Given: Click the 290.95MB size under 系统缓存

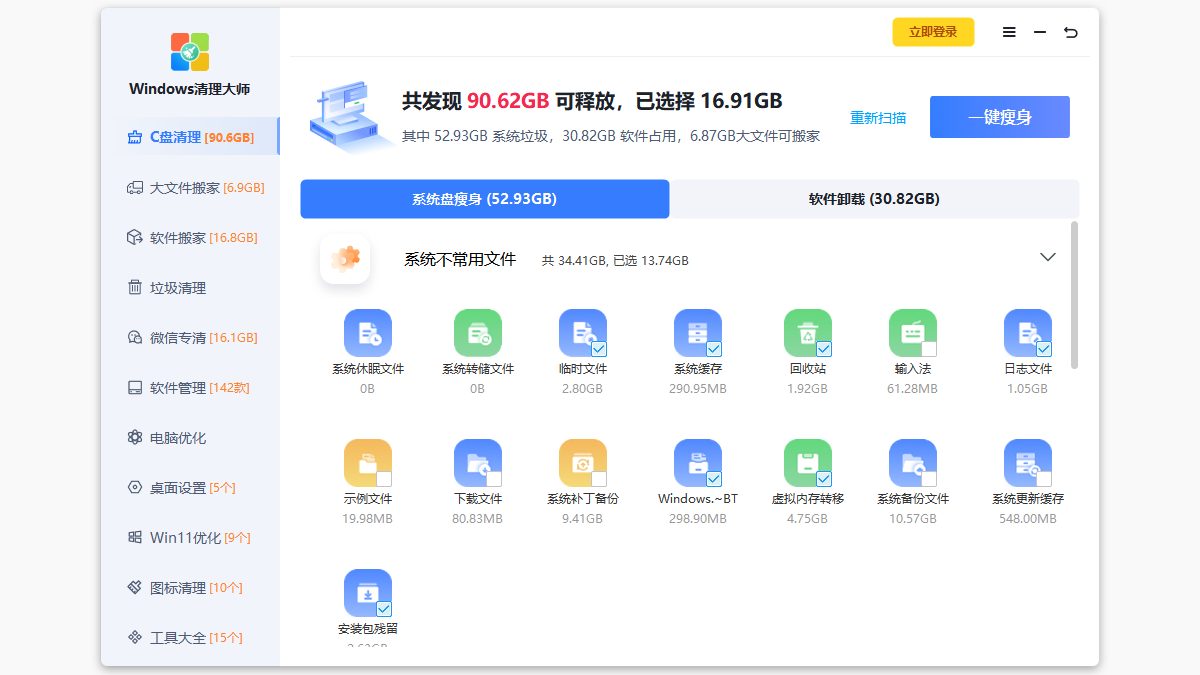Looking at the screenshot, I should [x=698, y=388].
